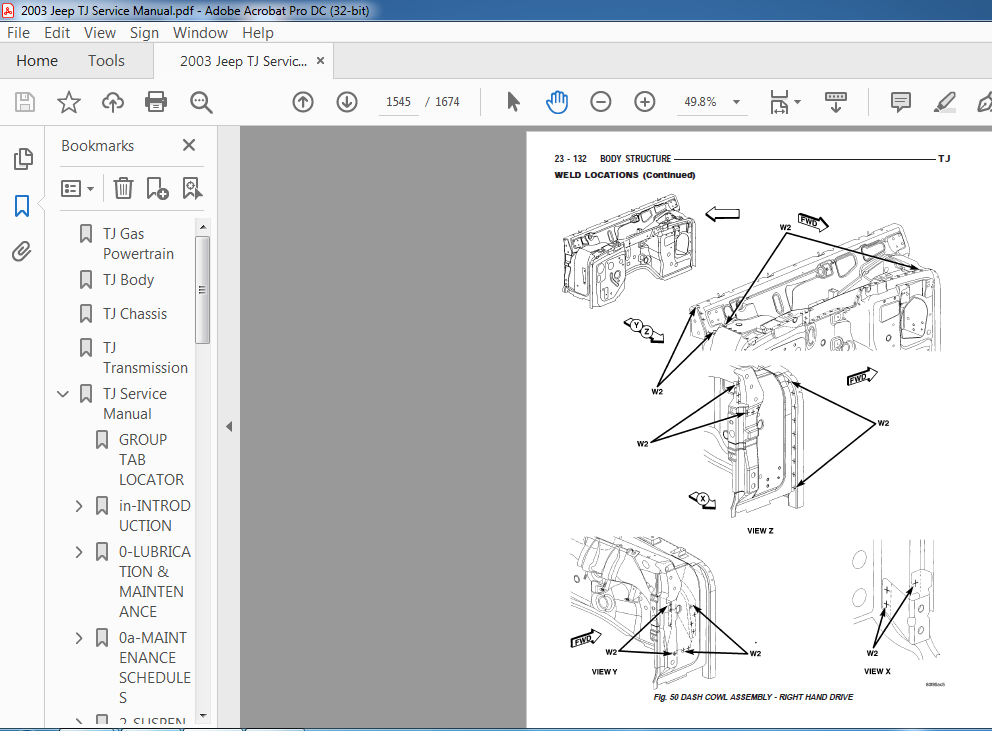Close the Bookmarks panel

(189, 145)
